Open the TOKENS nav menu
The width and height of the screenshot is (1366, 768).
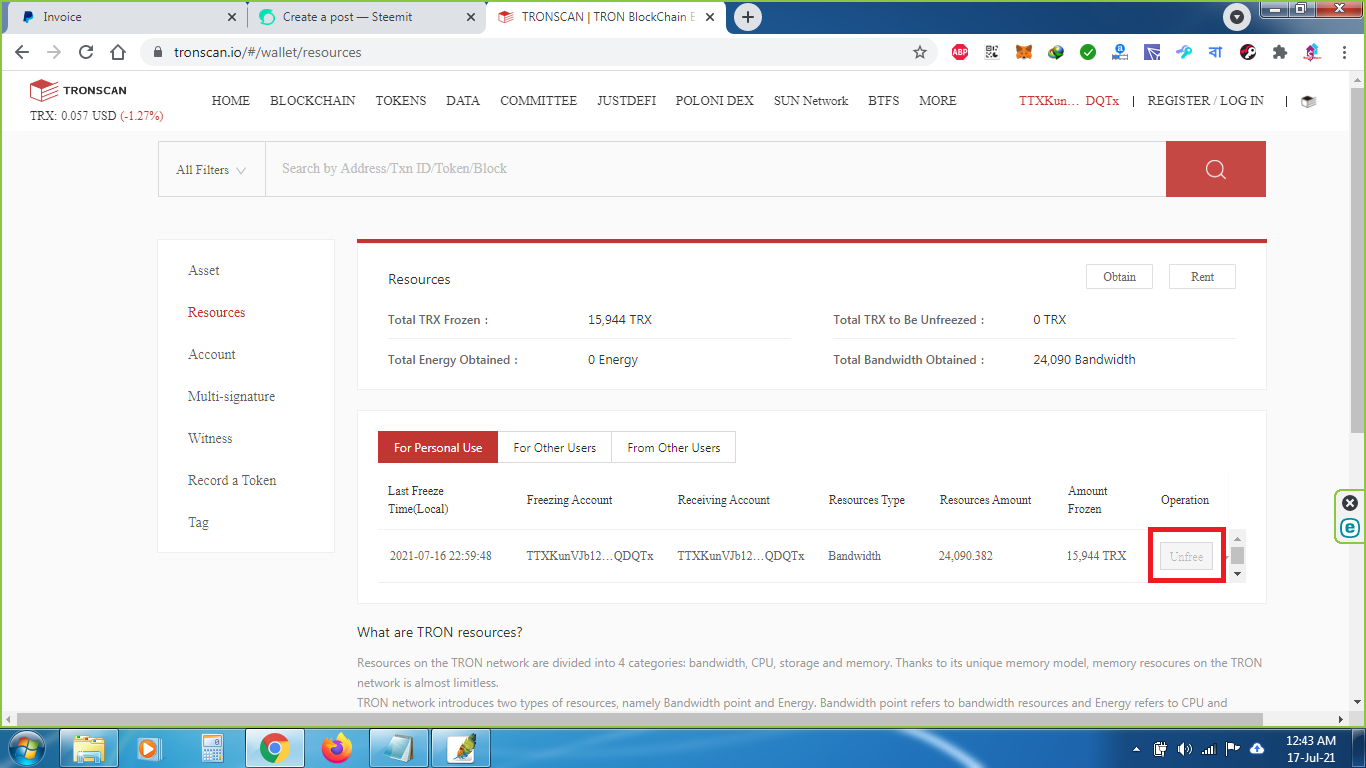click(x=401, y=101)
